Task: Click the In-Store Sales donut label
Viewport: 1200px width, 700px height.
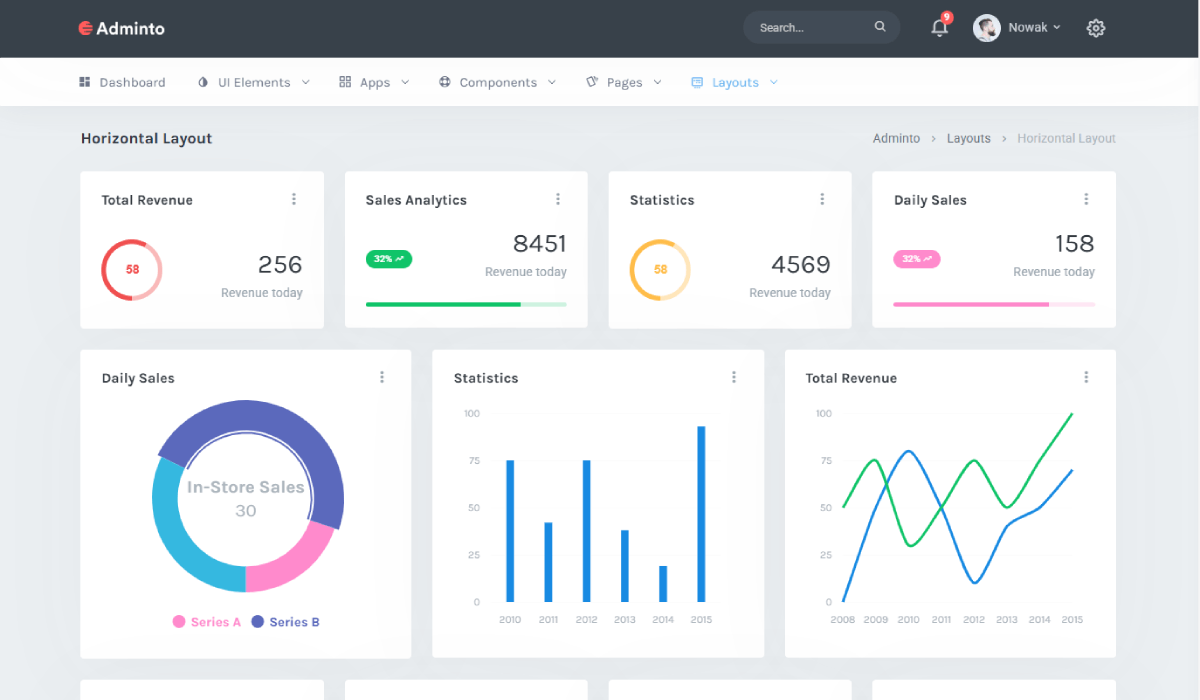Action: 246,487
